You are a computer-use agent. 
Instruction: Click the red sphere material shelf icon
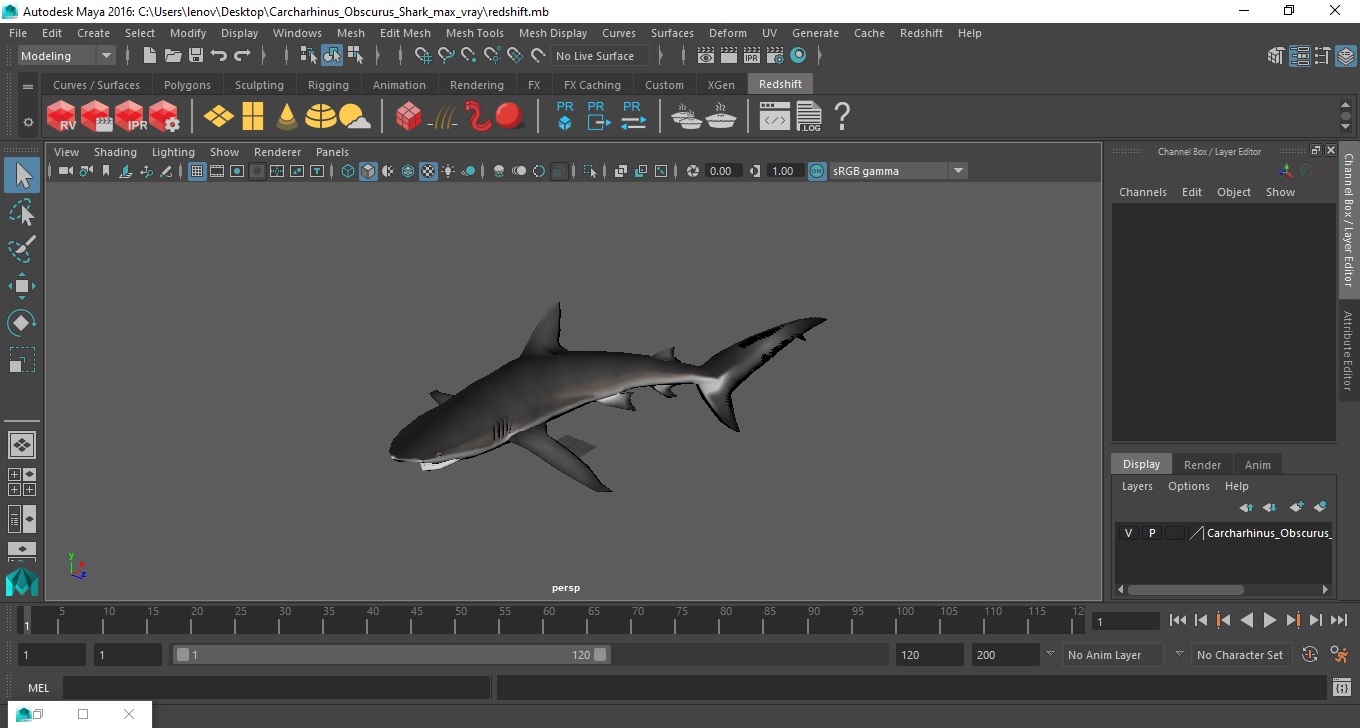click(x=510, y=116)
